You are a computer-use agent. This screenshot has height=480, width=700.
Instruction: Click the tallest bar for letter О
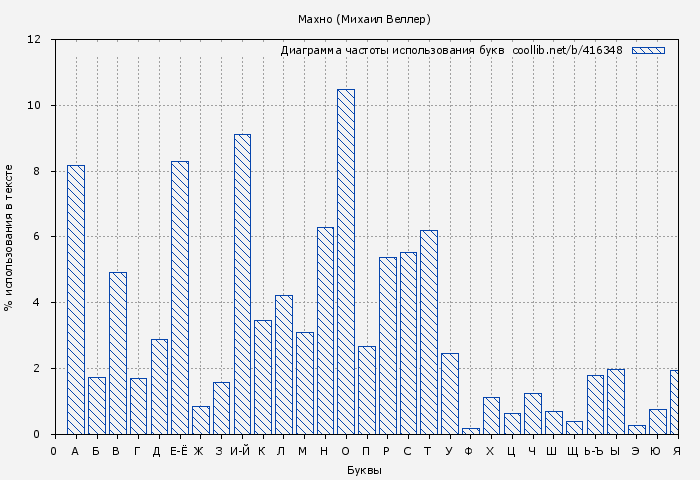point(346,261)
